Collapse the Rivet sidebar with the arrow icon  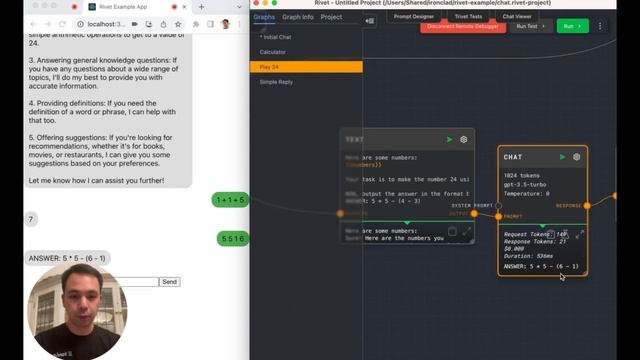tap(370, 21)
